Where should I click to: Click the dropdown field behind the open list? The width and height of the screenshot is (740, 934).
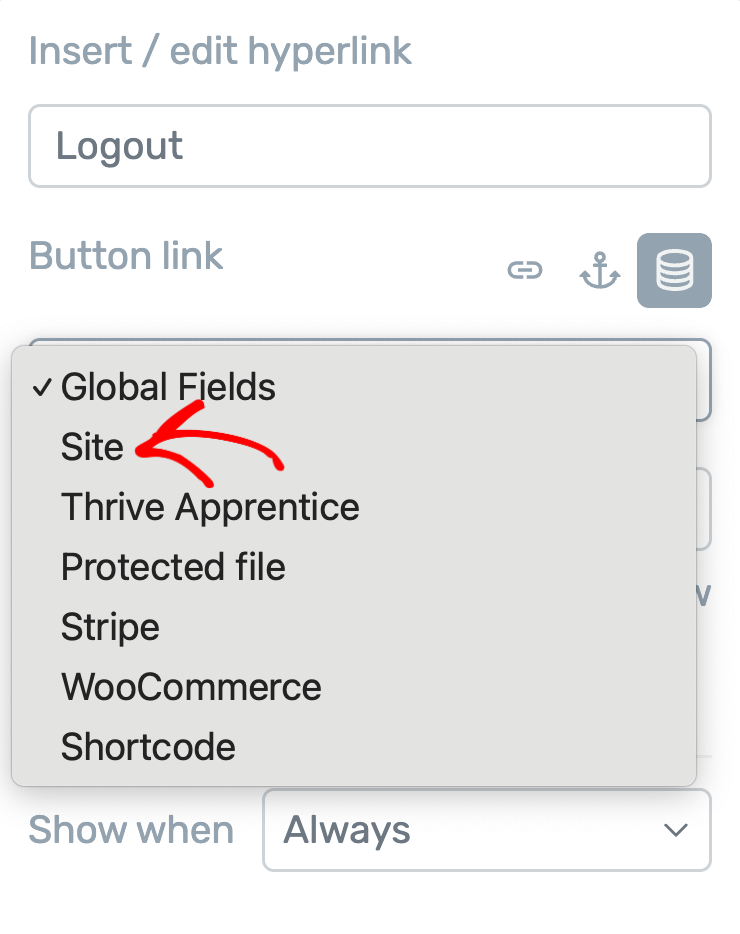click(x=704, y=381)
